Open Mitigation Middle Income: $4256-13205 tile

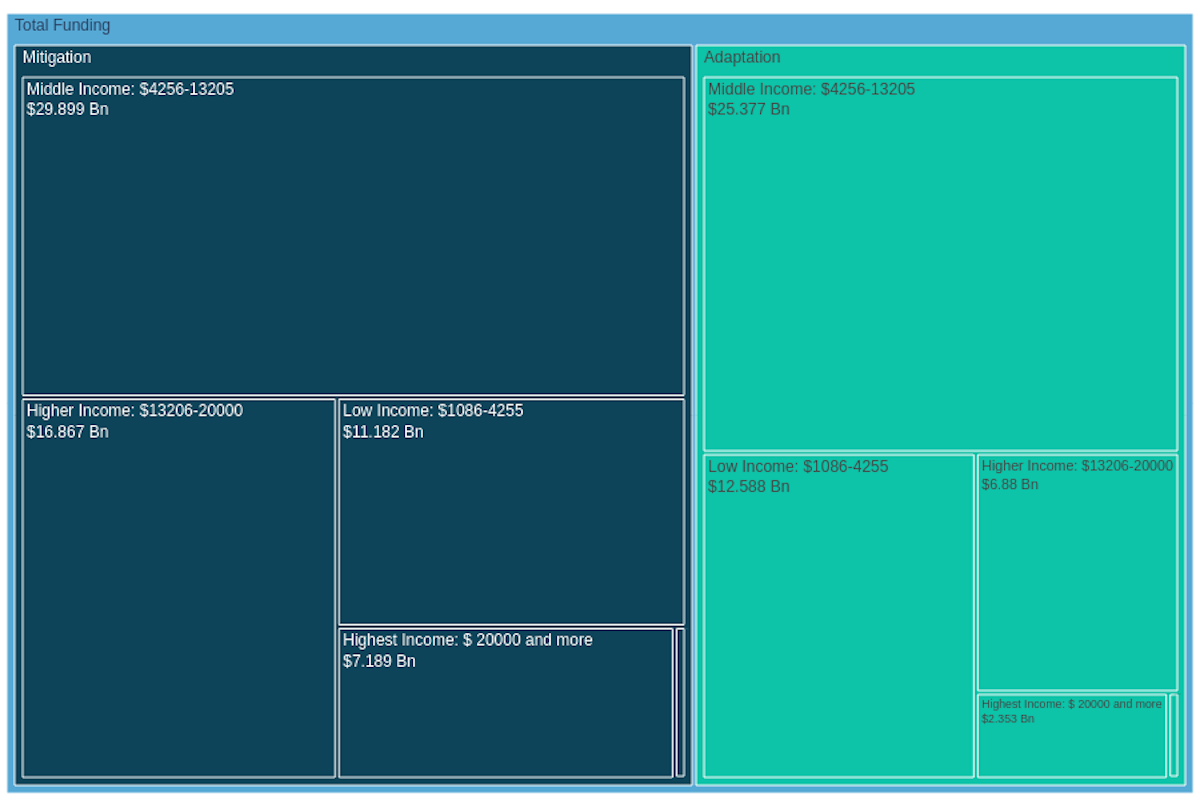click(353, 250)
